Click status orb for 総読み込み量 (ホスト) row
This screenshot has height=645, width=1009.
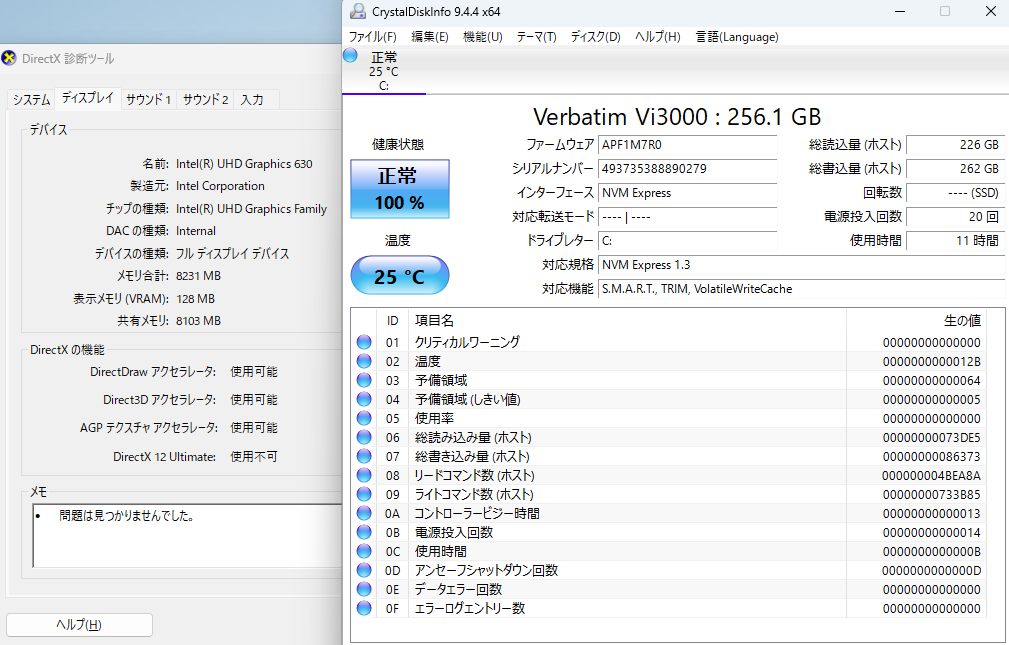pyautogui.click(x=364, y=437)
